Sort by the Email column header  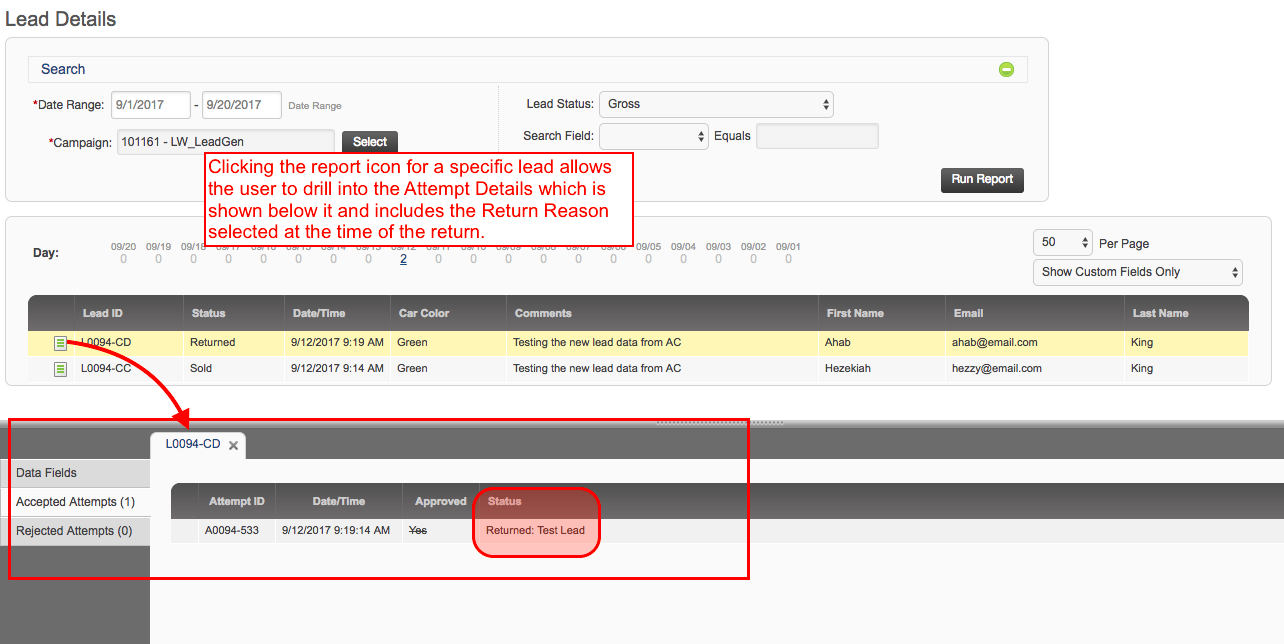coord(1034,313)
